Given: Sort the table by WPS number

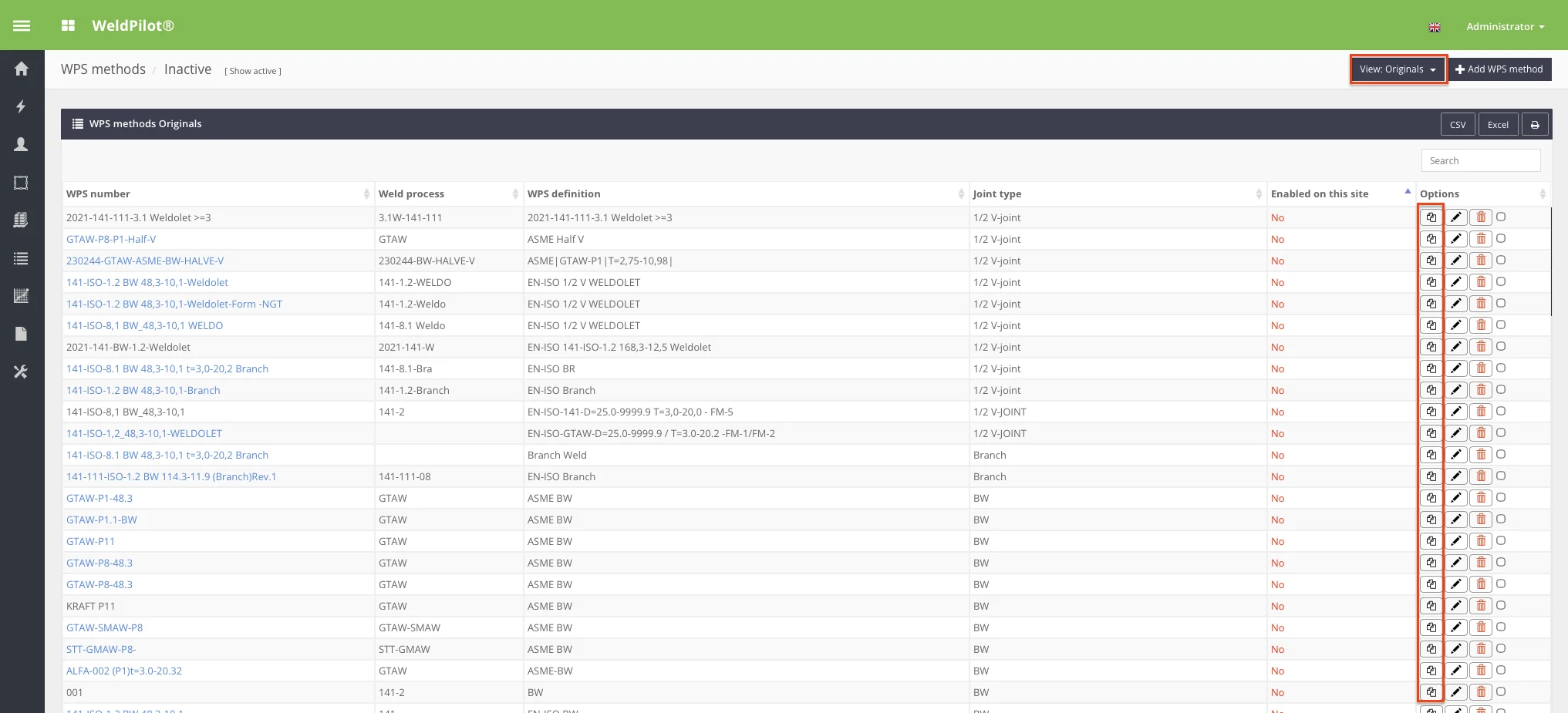Looking at the screenshot, I should pyautogui.click(x=218, y=194).
